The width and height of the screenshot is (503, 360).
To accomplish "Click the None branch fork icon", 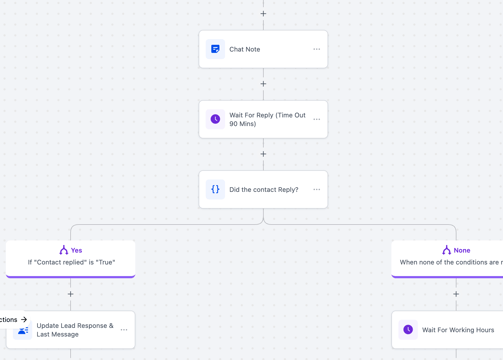I will [x=446, y=250].
